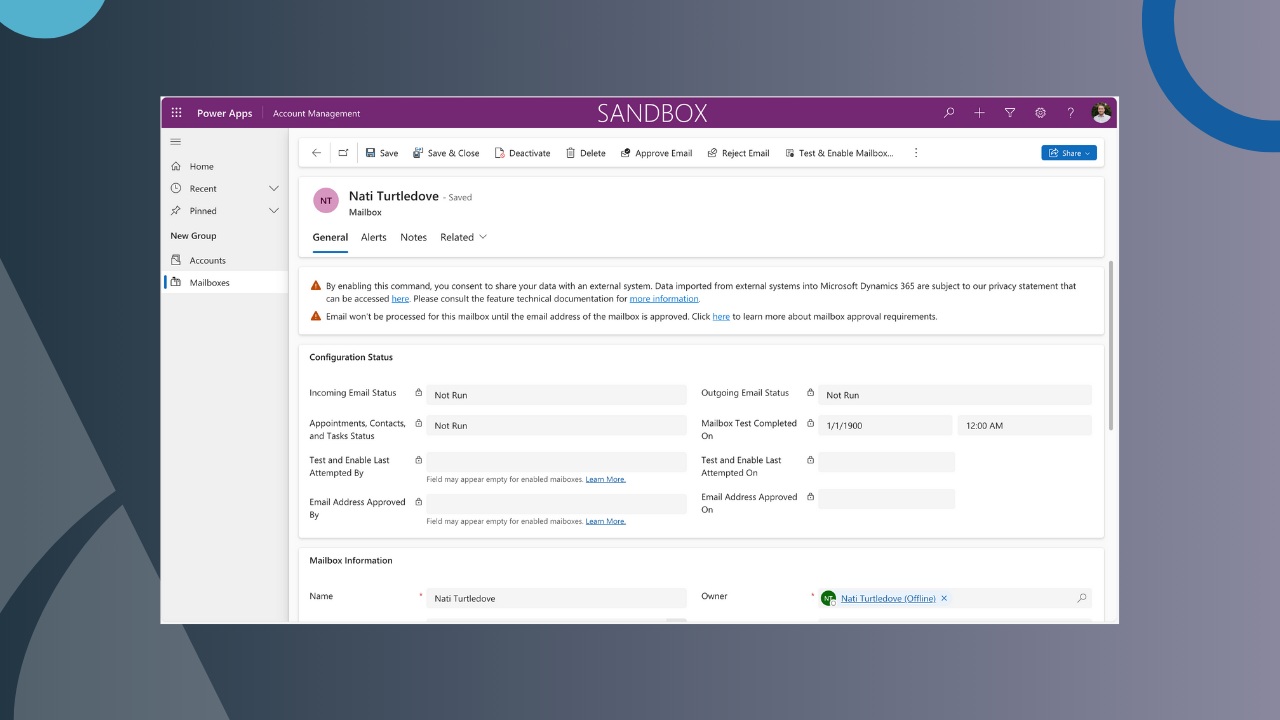Open the help question mark icon
This screenshot has width=1280, height=720.
(1070, 113)
